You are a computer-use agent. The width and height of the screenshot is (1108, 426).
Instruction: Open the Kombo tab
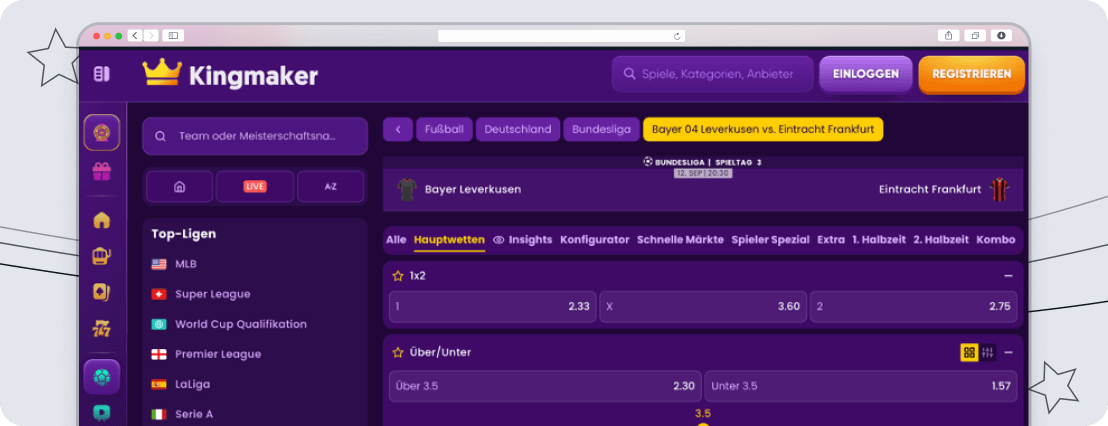click(x=996, y=239)
